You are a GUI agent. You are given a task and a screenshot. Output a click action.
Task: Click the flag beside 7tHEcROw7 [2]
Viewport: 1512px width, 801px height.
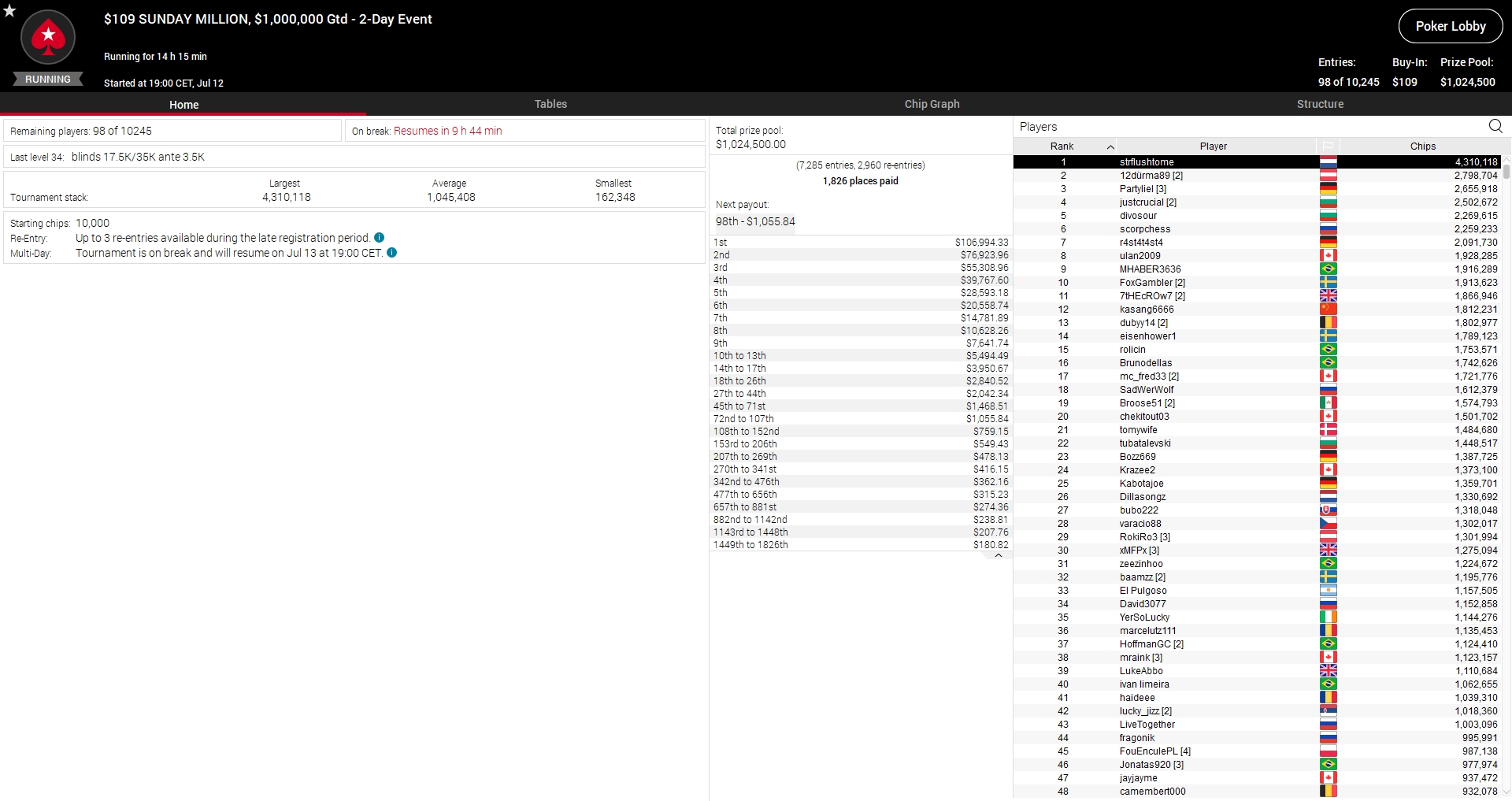1328,295
